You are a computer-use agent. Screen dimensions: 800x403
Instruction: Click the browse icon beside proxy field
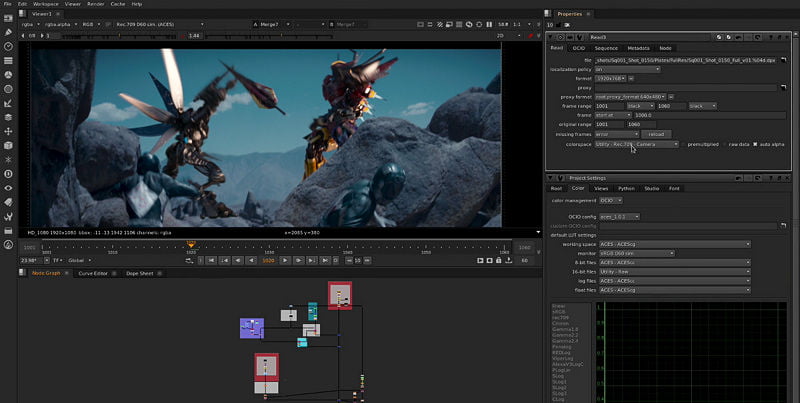(x=784, y=88)
